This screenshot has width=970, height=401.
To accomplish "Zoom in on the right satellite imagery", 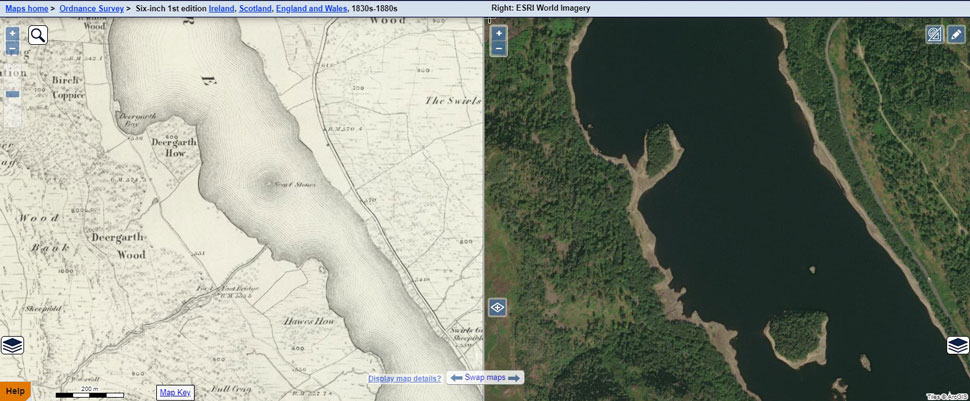I will tap(499, 33).
